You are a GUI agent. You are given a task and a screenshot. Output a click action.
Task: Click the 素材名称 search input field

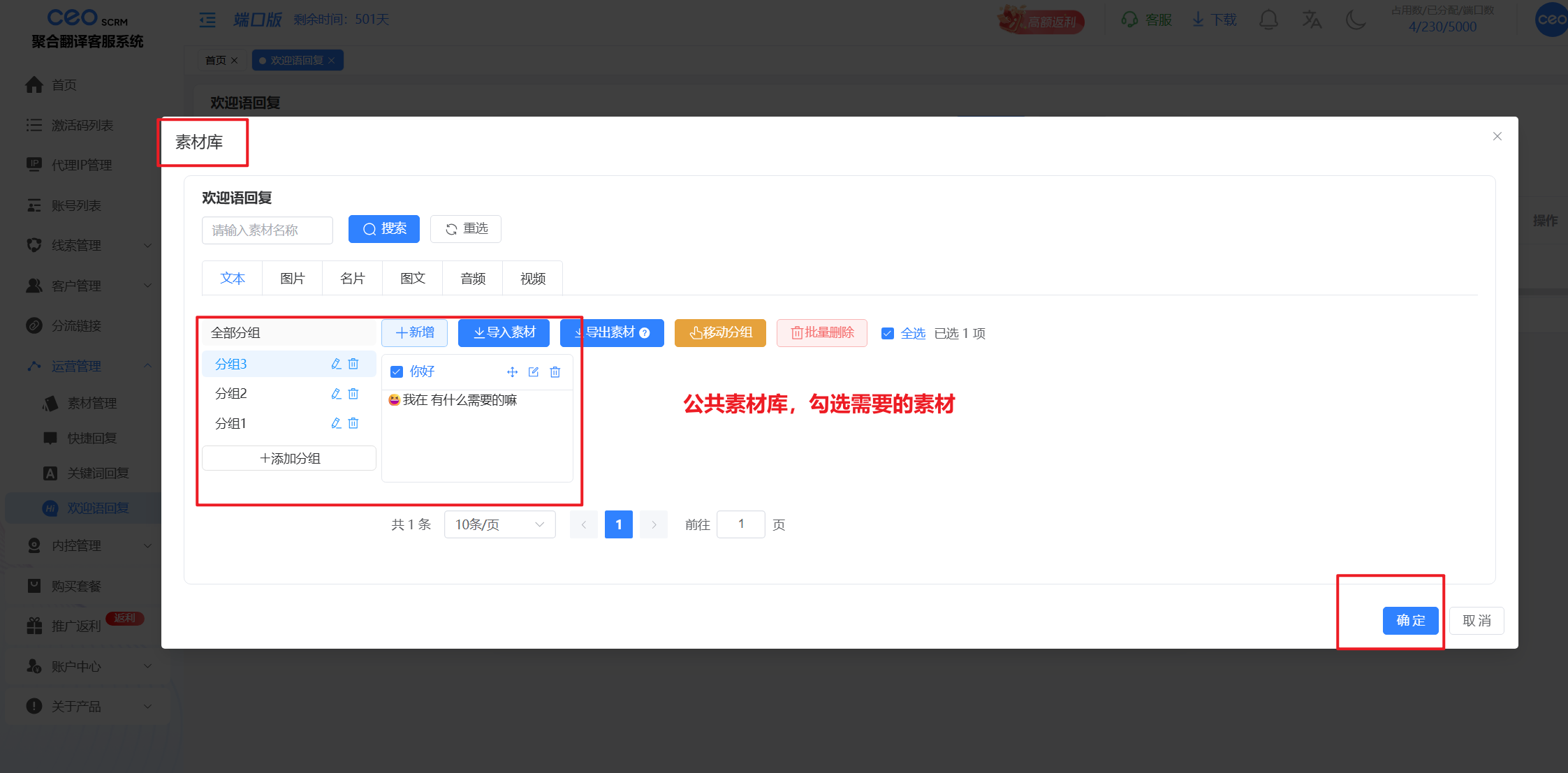267,230
